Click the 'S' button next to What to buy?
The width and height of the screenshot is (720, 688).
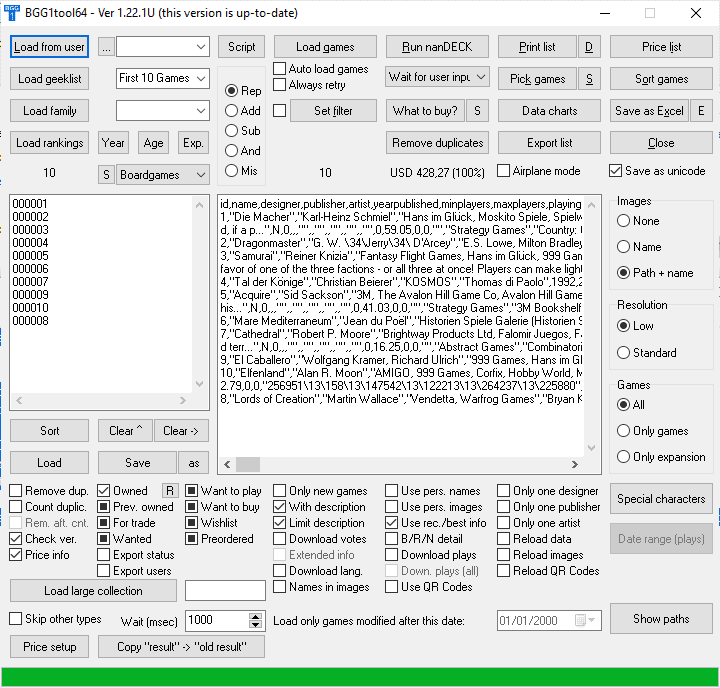pos(476,111)
